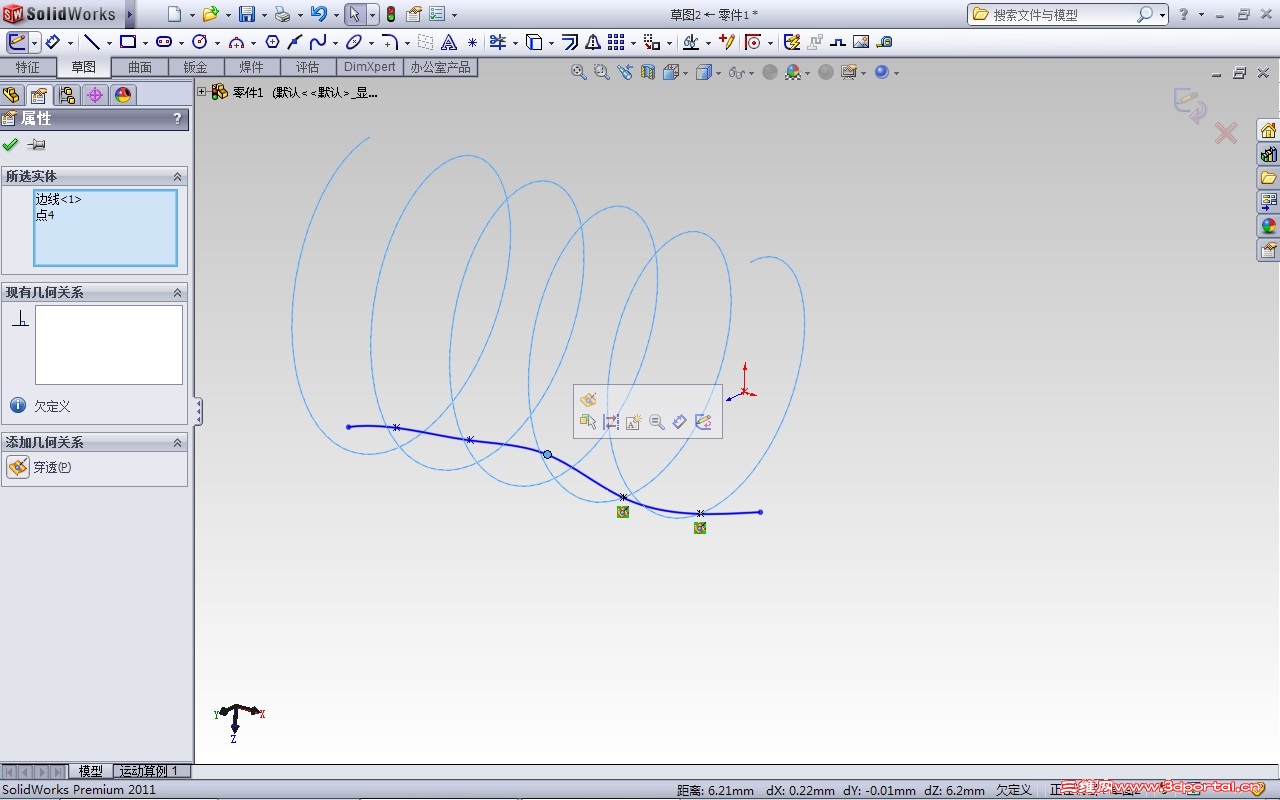
Task: Select the Rectangle tool
Action: [128, 42]
